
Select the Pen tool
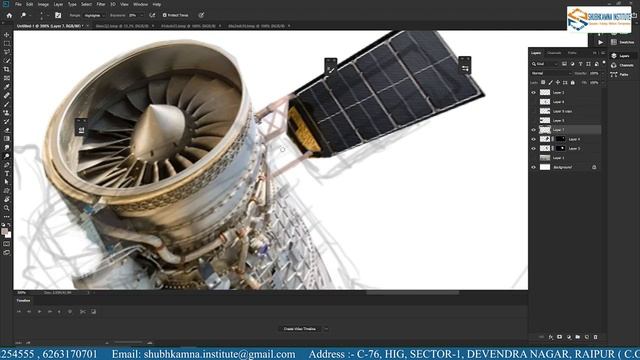click(7, 165)
